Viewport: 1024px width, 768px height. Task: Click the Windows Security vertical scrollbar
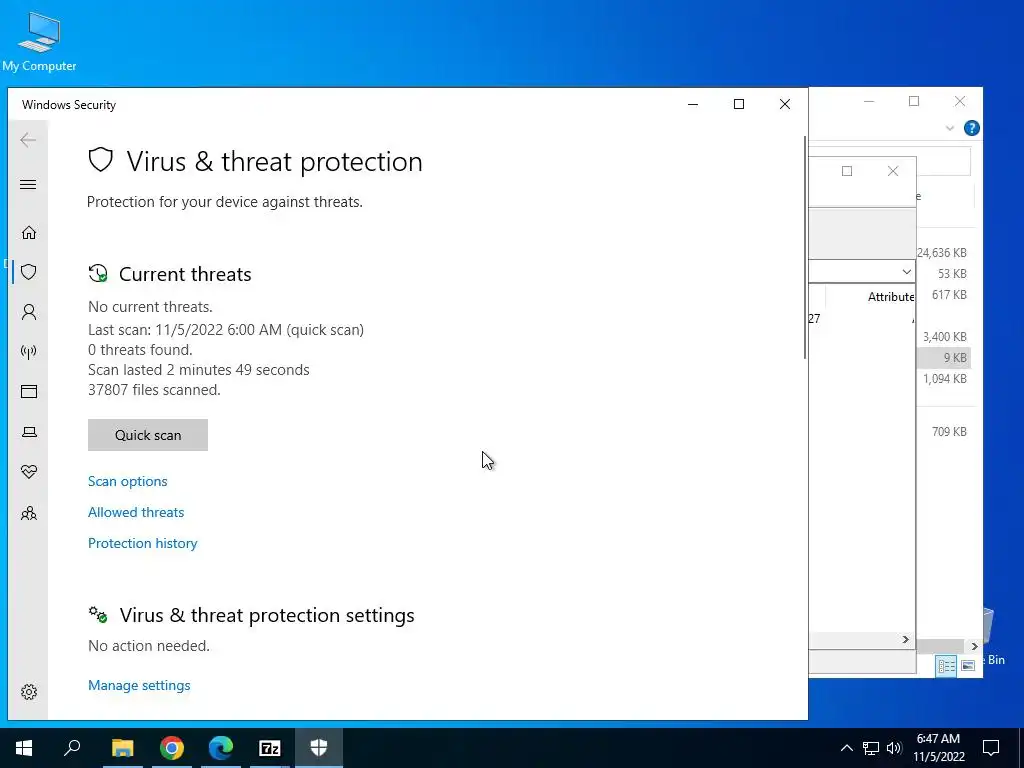tap(805, 247)
